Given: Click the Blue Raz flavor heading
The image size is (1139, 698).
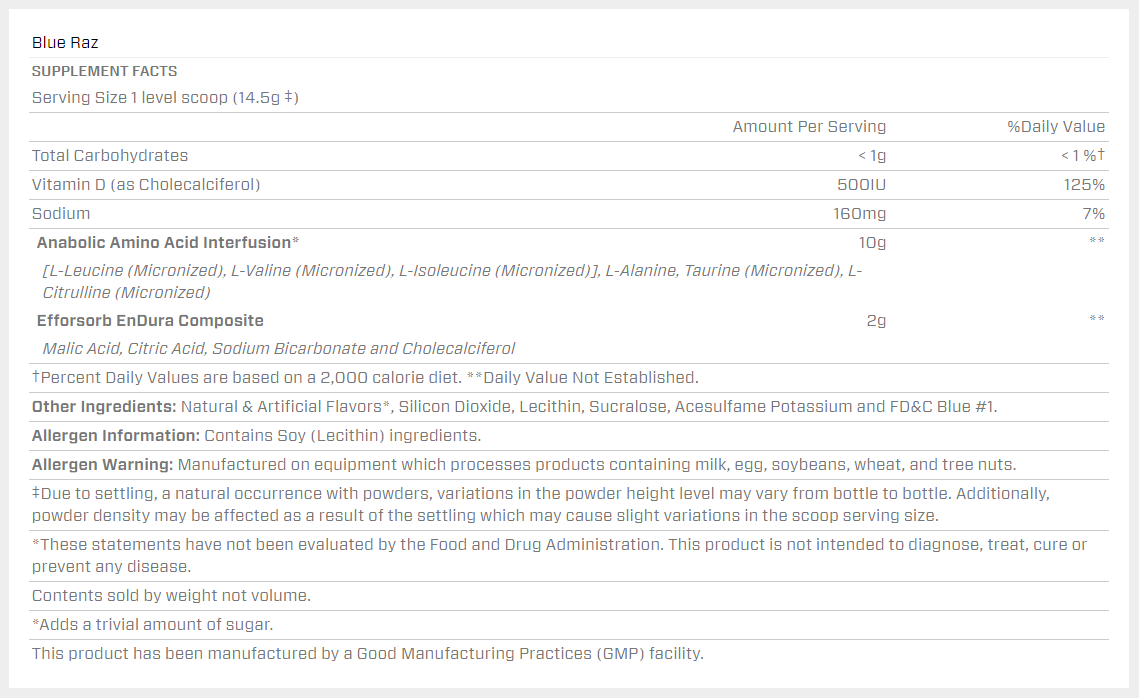Looking at the screenshot, I should pyautogui.click(x=65, y=42).
